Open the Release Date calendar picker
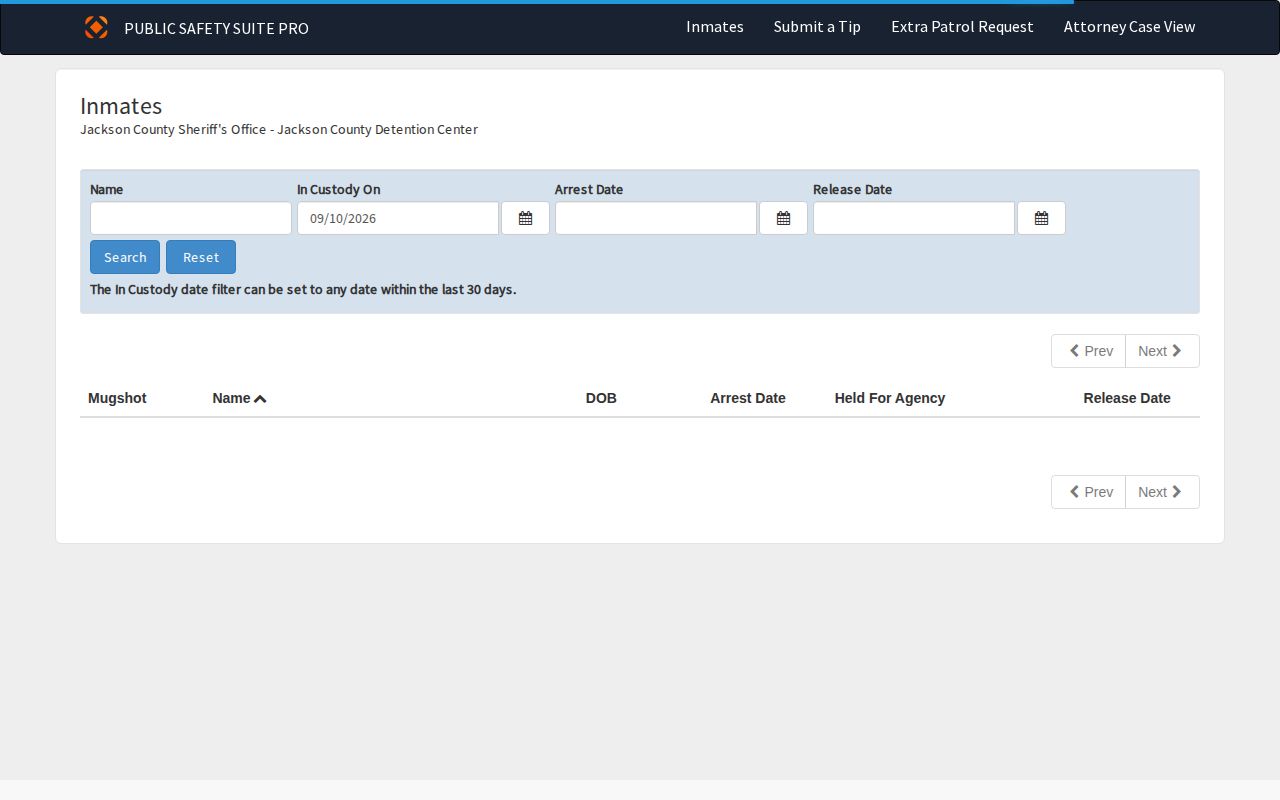1280x800 pixels. point(1041,218)
